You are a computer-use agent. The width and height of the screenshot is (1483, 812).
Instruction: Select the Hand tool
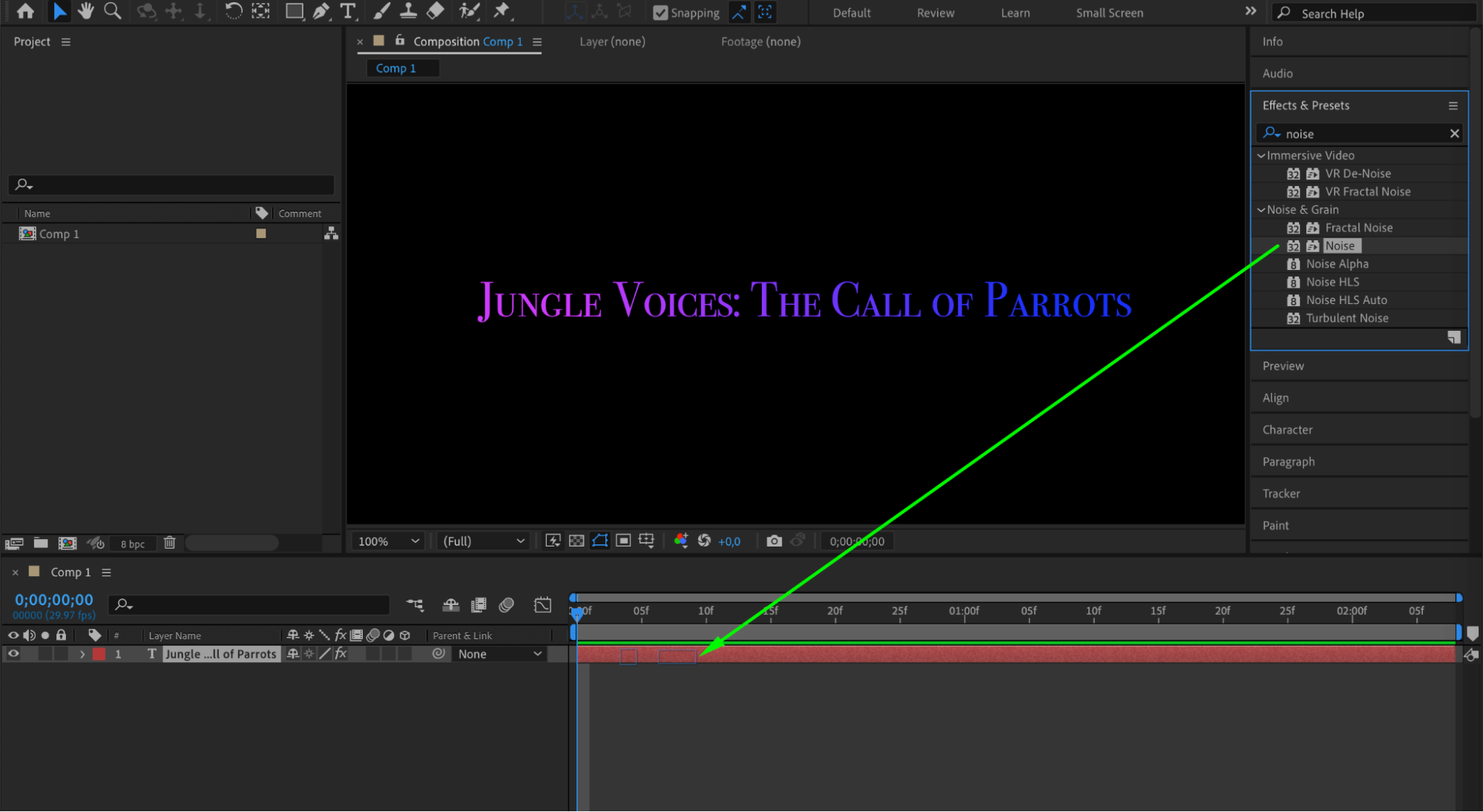pyautogui.click(x=86, y=11)
